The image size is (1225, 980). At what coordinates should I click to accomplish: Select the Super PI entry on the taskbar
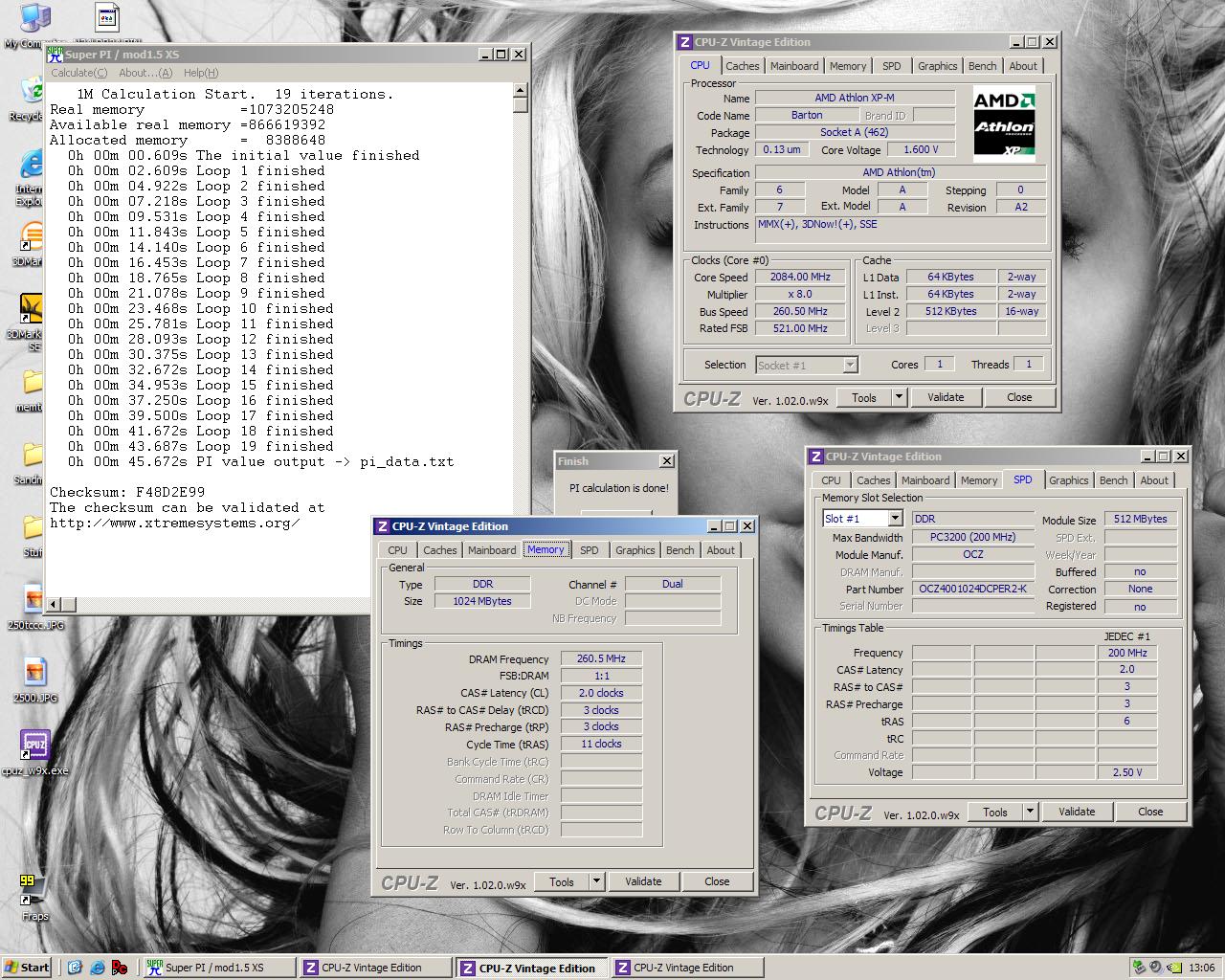tap(218, 968)
